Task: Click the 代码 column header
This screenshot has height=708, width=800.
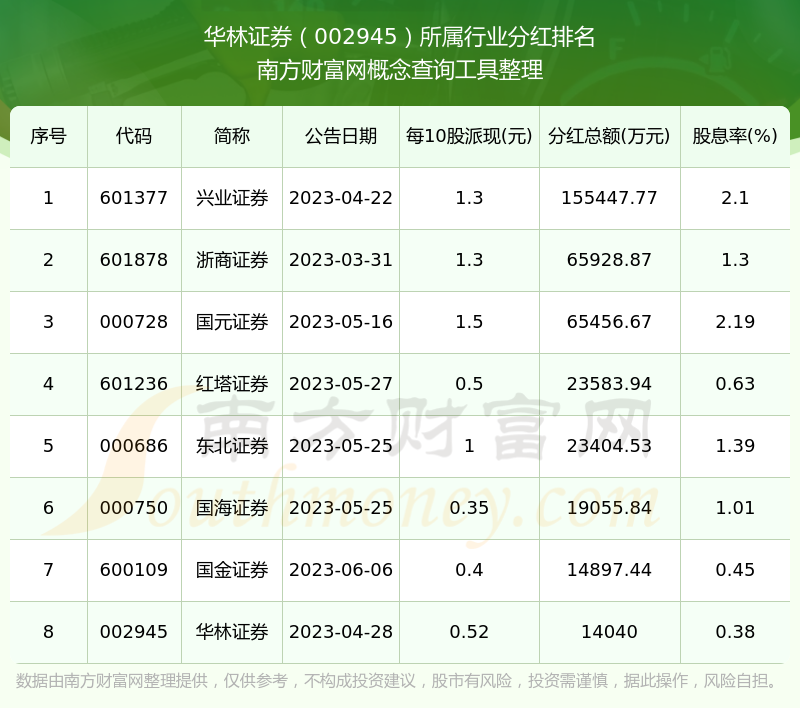Action: coord(134,136)
